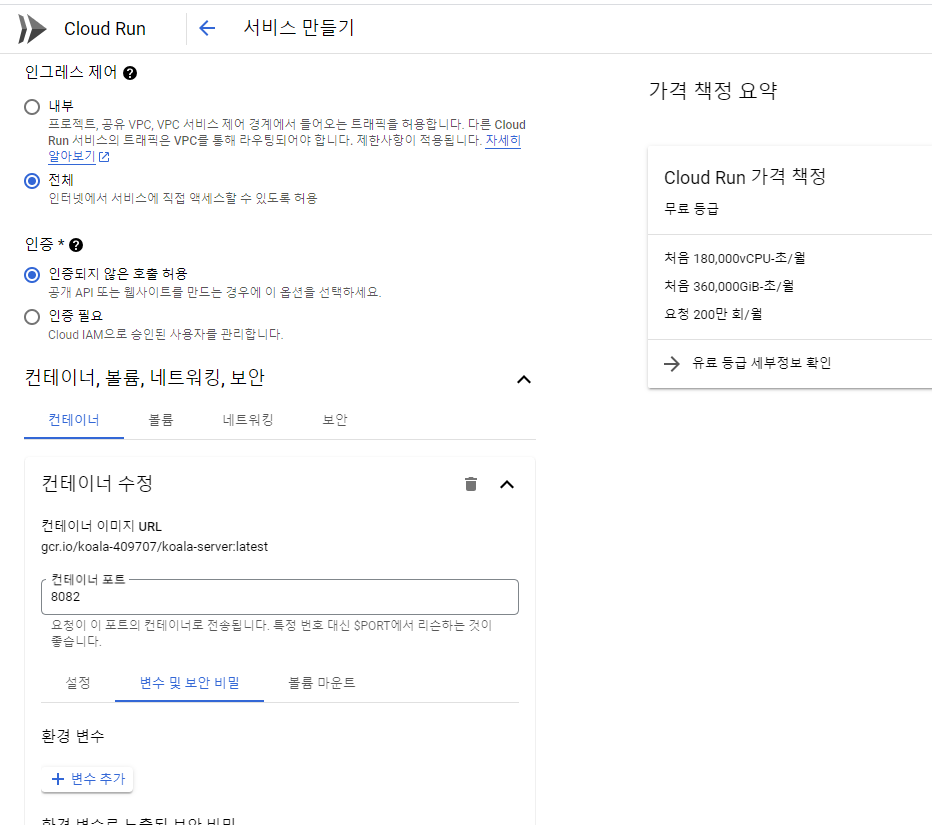Image resolution: width=932 pixels, height=825 pixels.
Task: Choose 인증되지 않은 호출 허용 radio option
Action: pyautogui.click(x=32, y=275)
